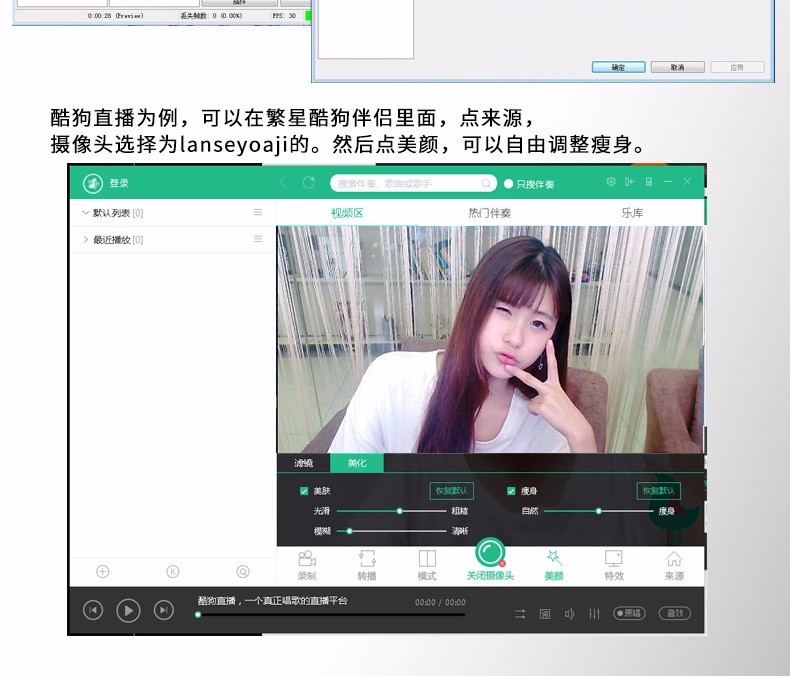The width and height of the screenshot is (790, 676).
Task: Adjust the 光滑–粗糙 skin slider
Action: click(x=391, y=511)
